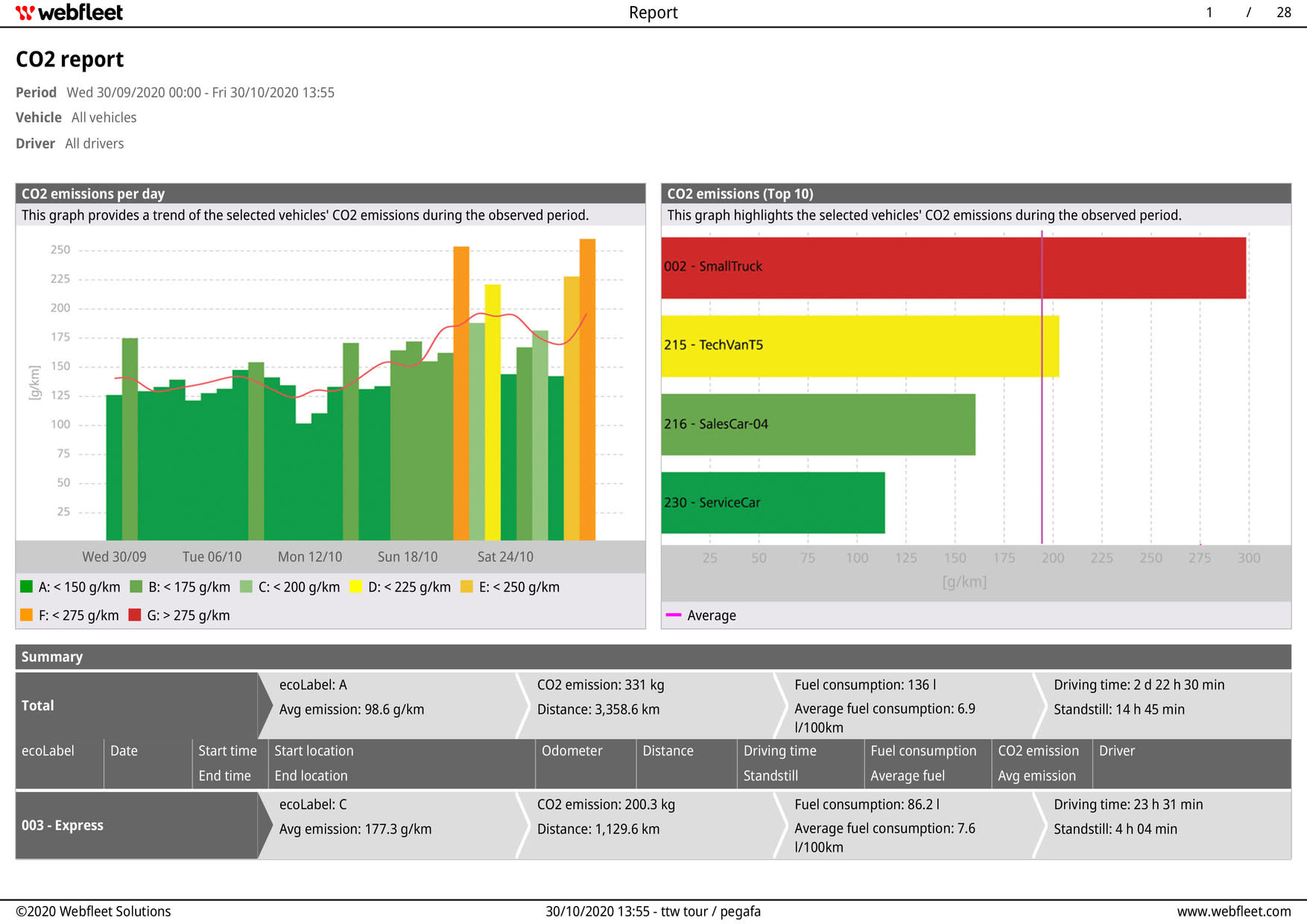1307x924 pixels.
Task: Select the CO2 emissions (Top 10) panel header
Action: point(741,194)
